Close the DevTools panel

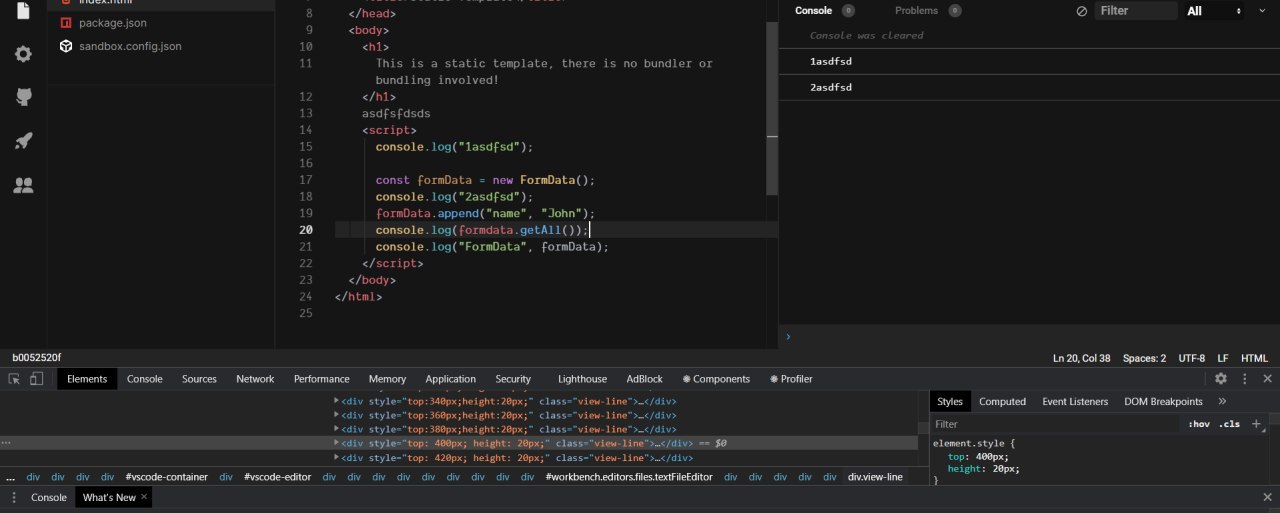pyautogui.click(x=1268, y=379)
